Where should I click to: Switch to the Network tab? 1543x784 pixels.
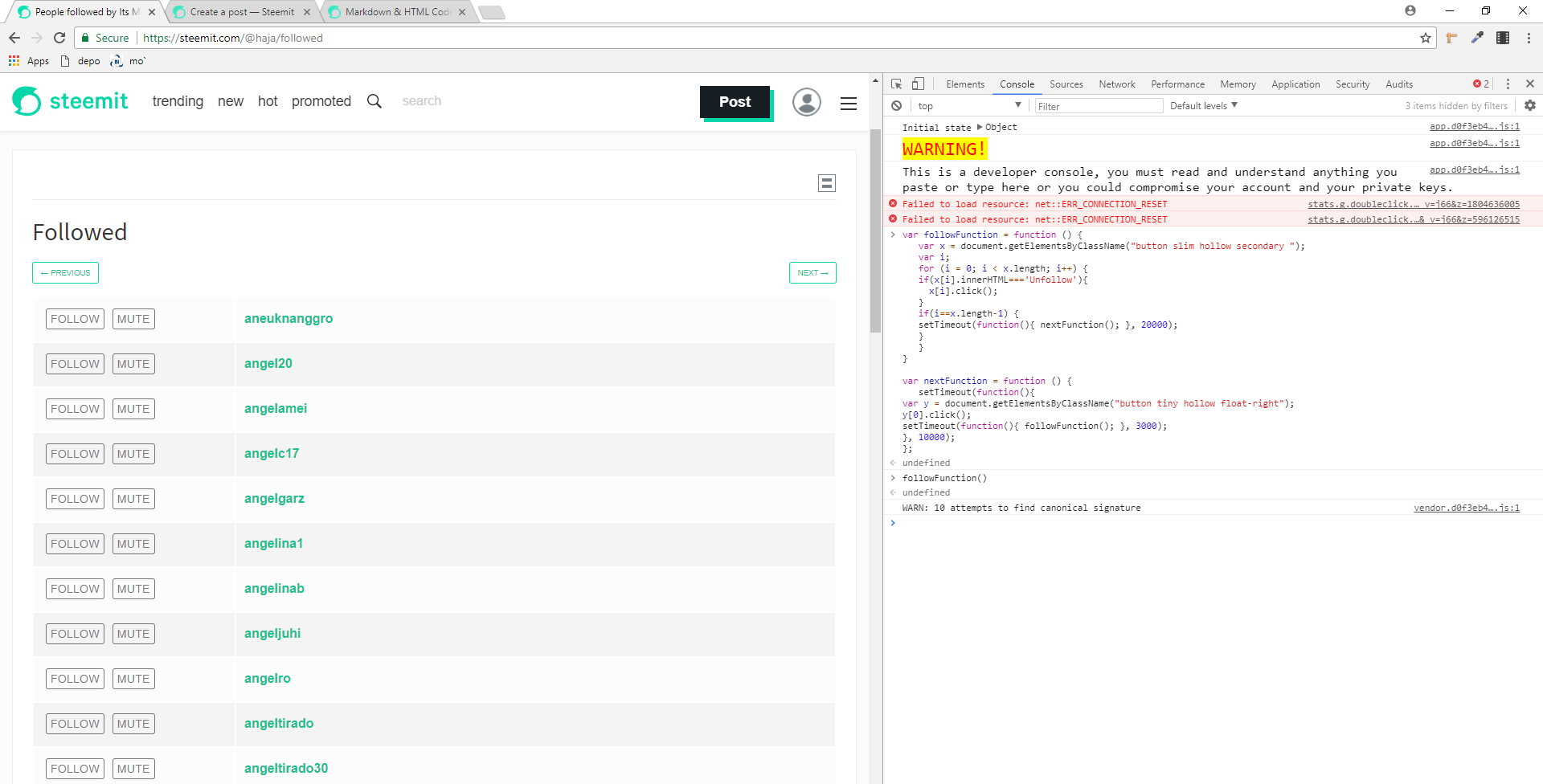[x=1117, y=84]
